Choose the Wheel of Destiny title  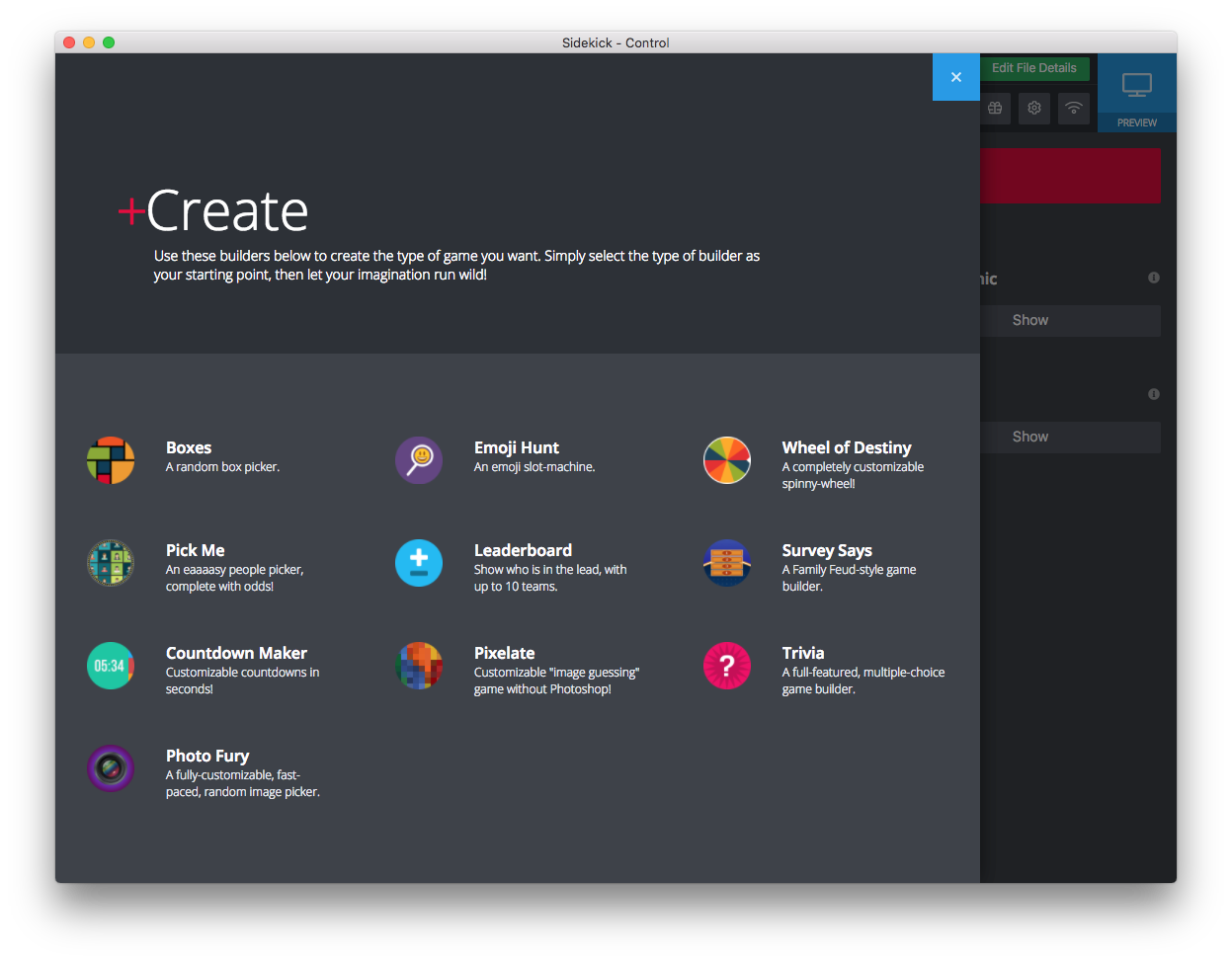[847, 447]
